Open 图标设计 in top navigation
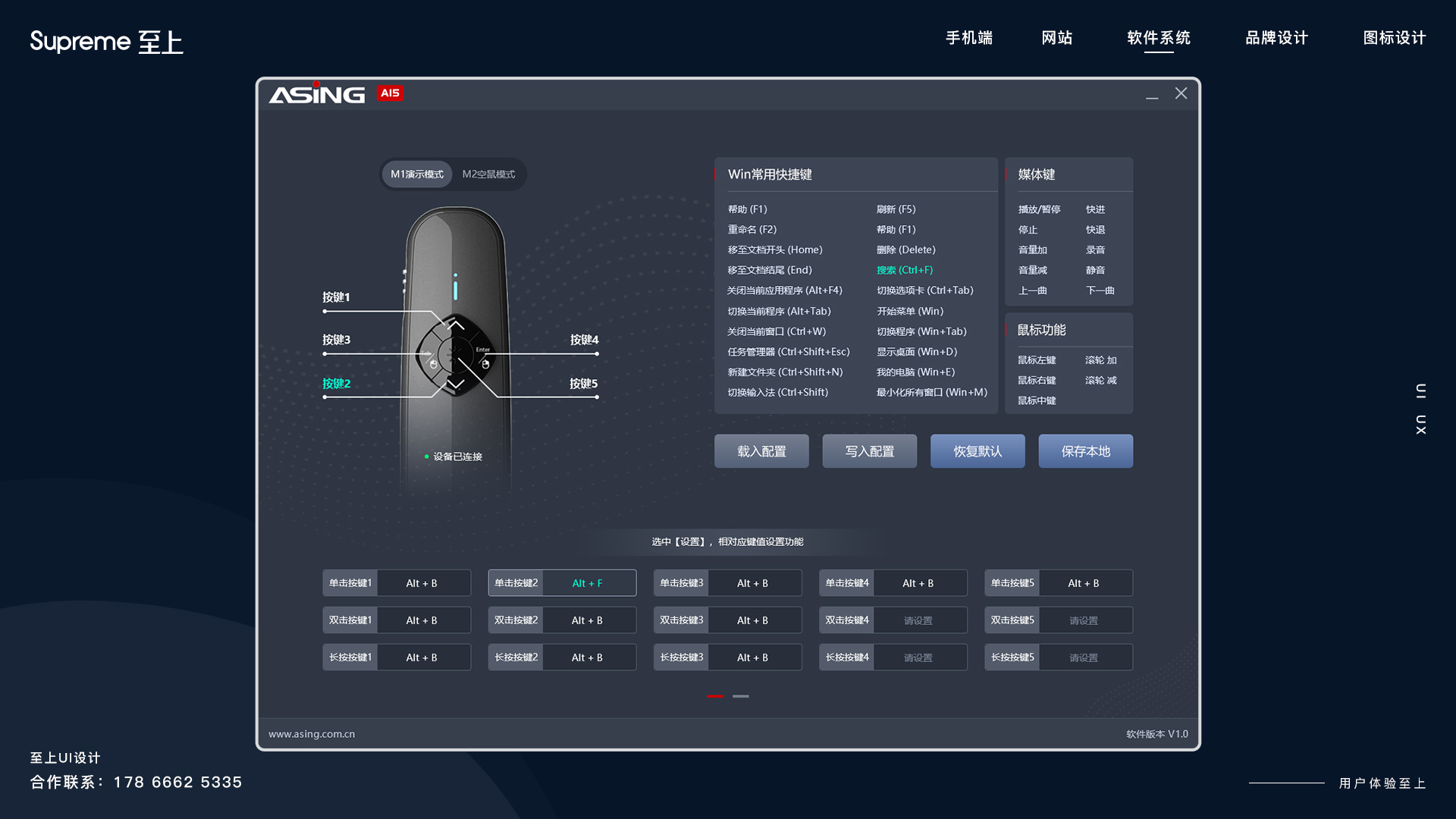The width and height of the screenshot is (1456, 819). [1395, 38]
